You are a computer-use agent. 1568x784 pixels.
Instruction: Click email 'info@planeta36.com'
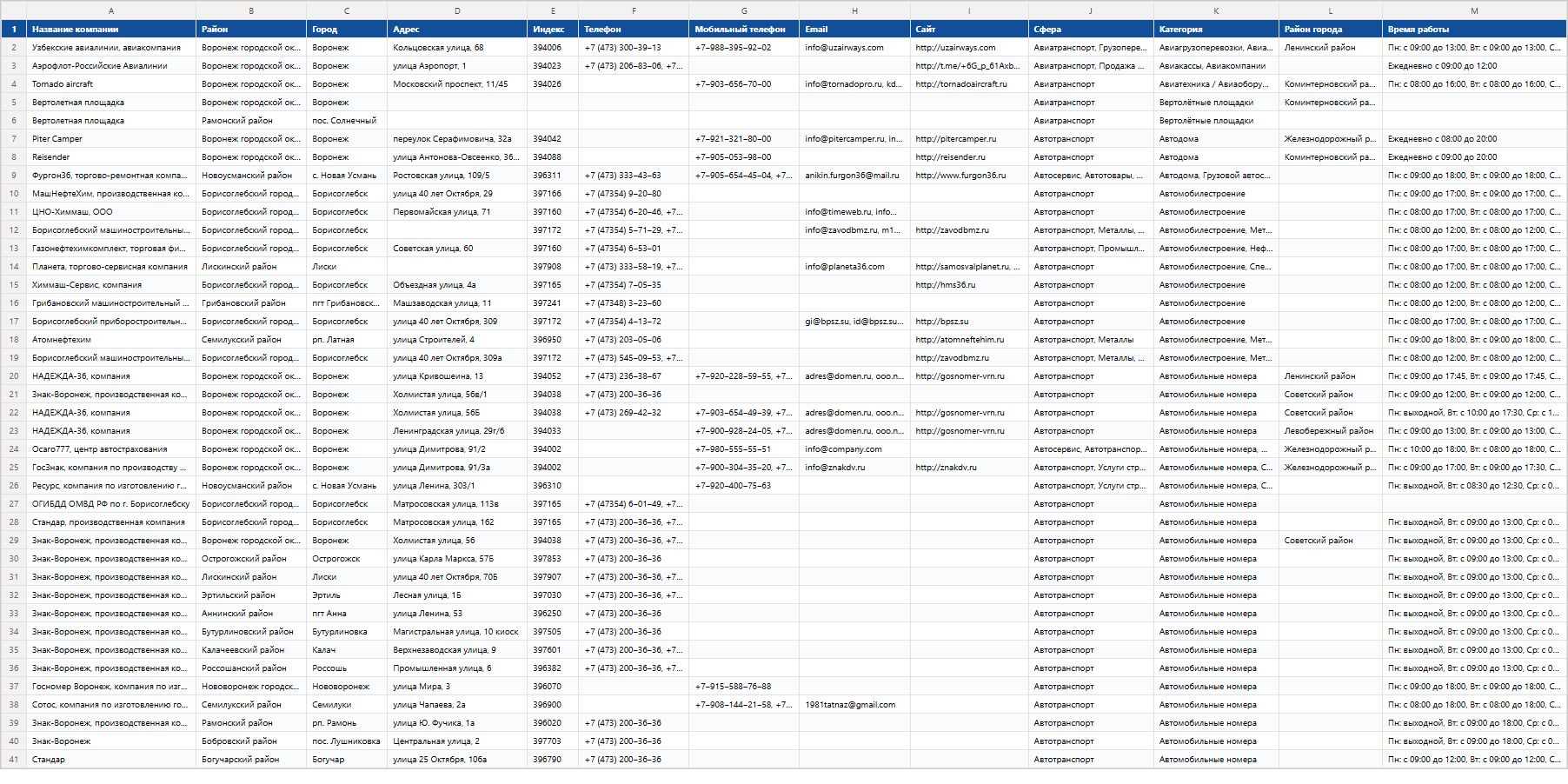click(x=854, y=267)
